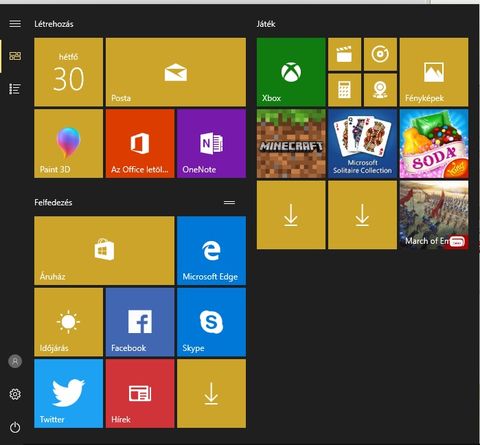Open the Calculator small tile
Screen dimensions: 480x445
click(344, 90)
